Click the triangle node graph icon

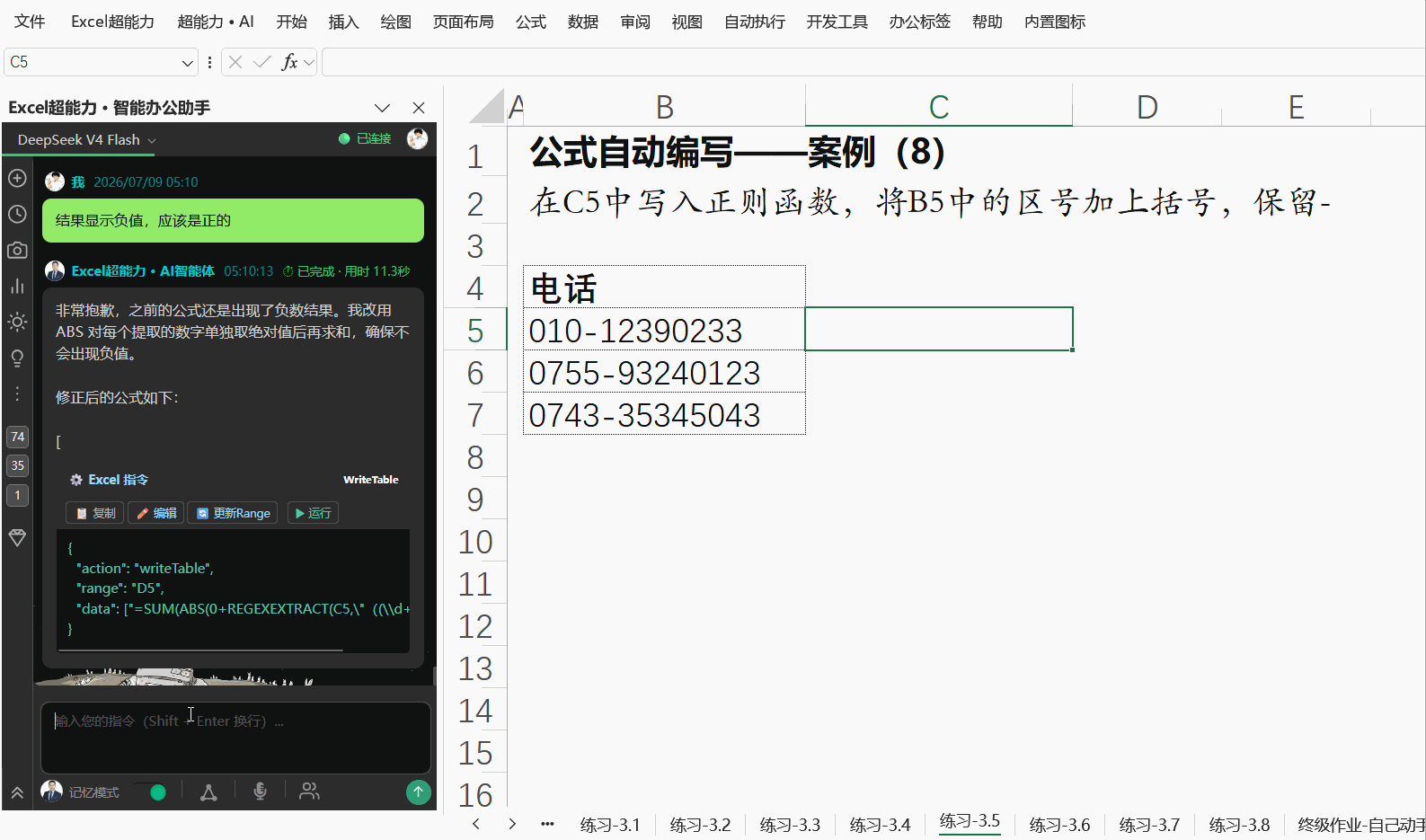(x=208, y=791)
